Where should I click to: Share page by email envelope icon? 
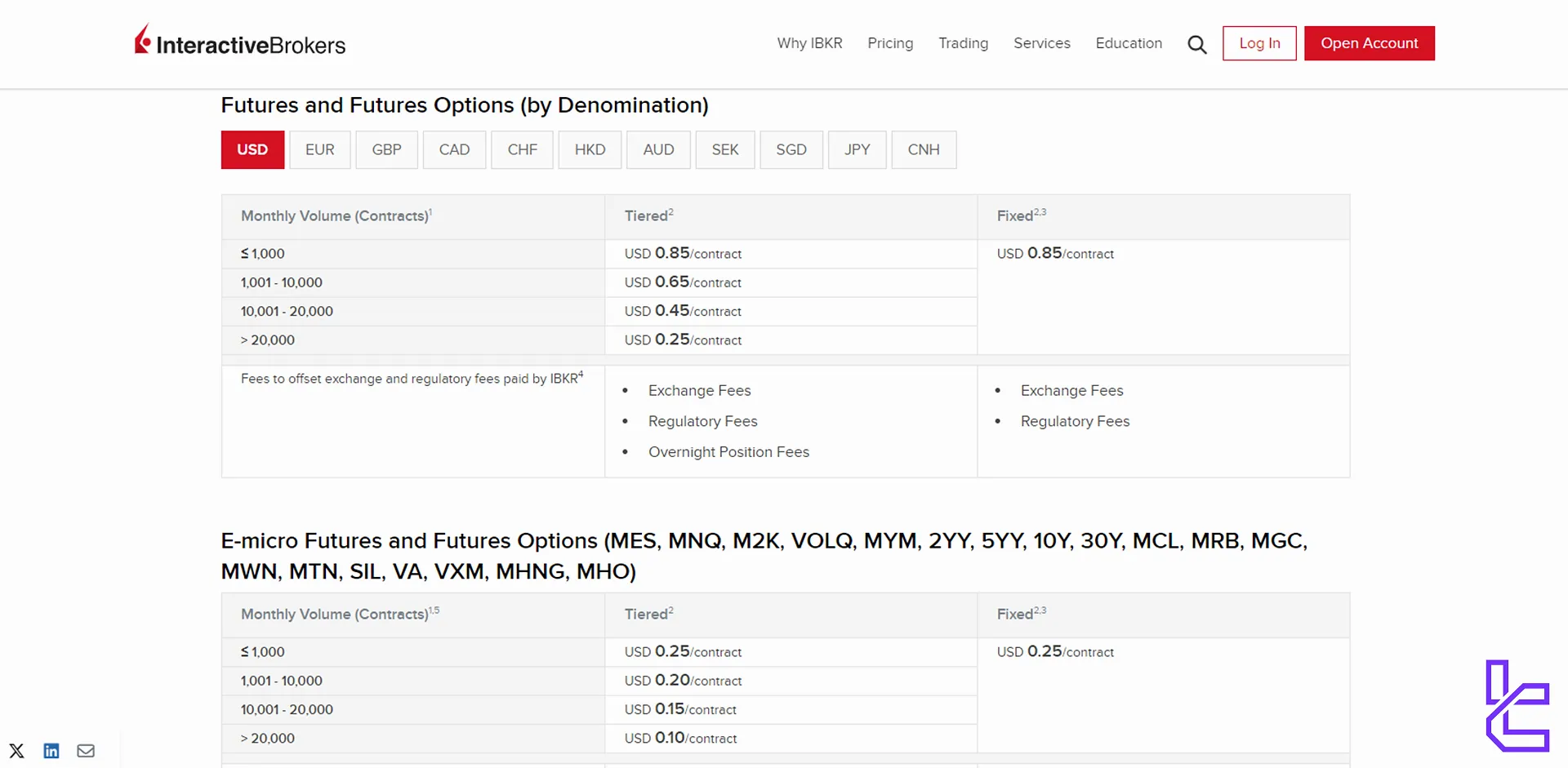[x=86, y=751]
